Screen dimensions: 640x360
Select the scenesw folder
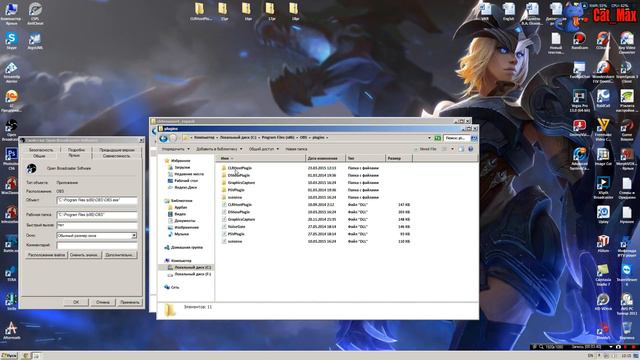click(x=235, y=197)
